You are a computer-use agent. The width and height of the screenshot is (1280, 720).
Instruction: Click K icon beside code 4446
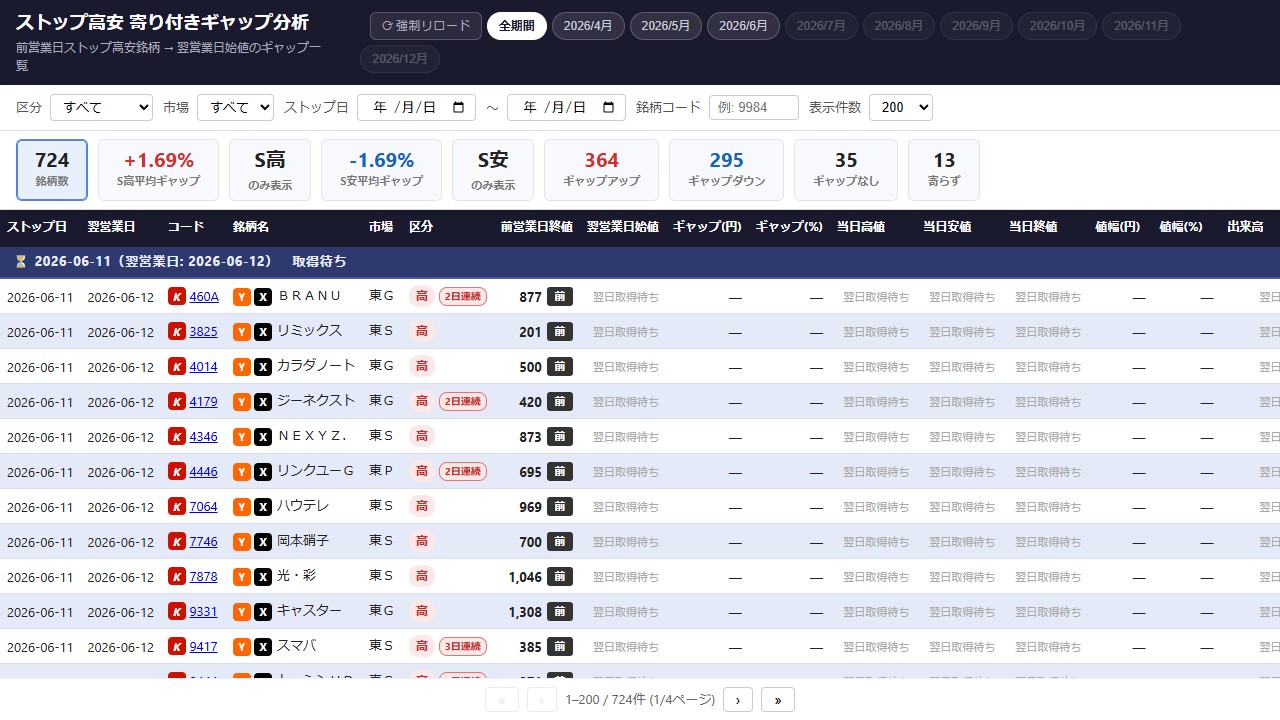pyautogui.click(x=177, y=471)
